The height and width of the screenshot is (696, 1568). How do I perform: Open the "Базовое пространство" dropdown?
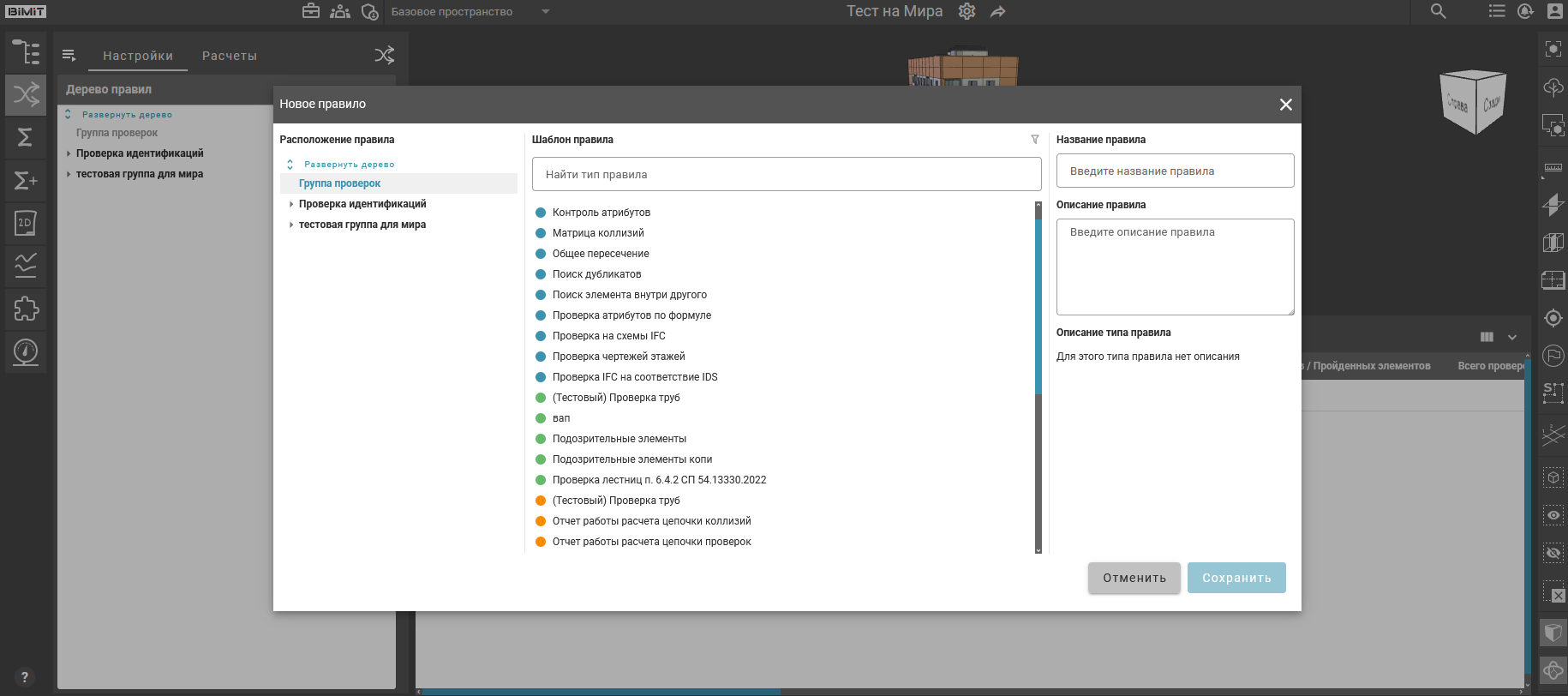pyautogui.click(x=545, y=12)
